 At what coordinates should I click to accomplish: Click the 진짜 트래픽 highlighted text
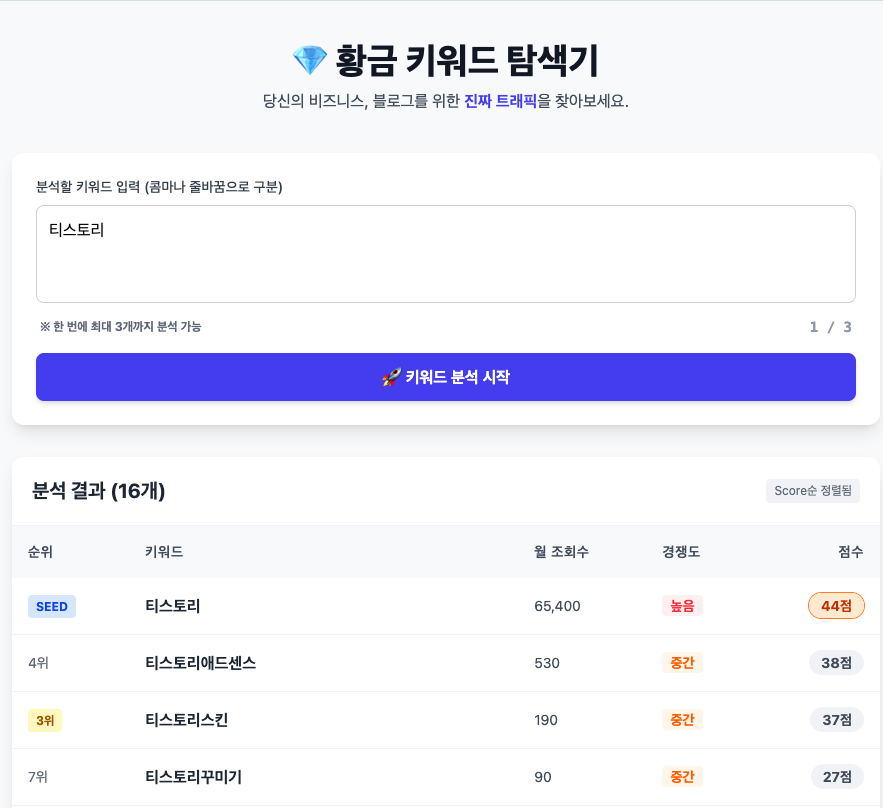[500, 101]
